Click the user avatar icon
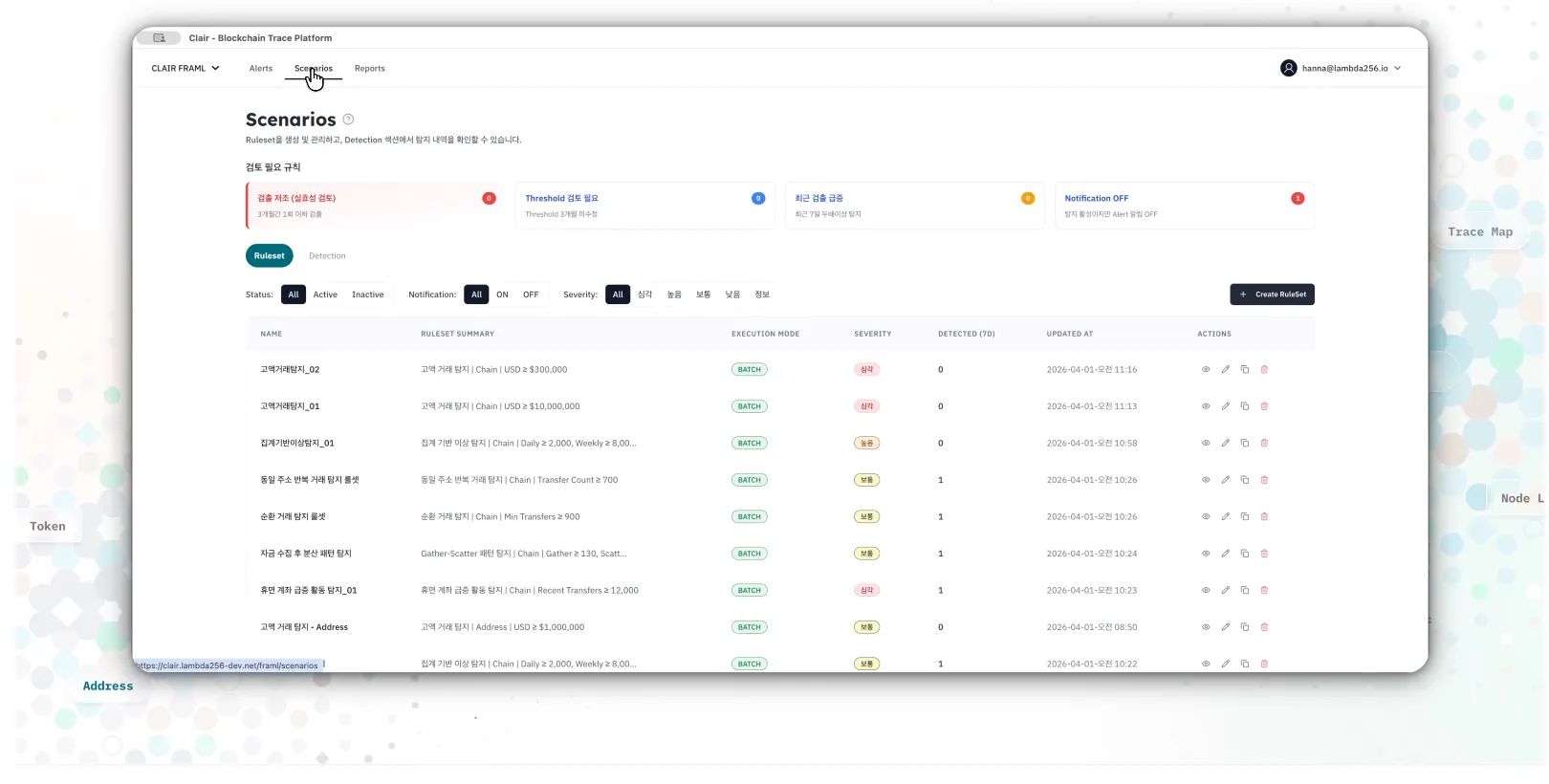Screen dimensions: 1549x784 tap(1289, 68)
